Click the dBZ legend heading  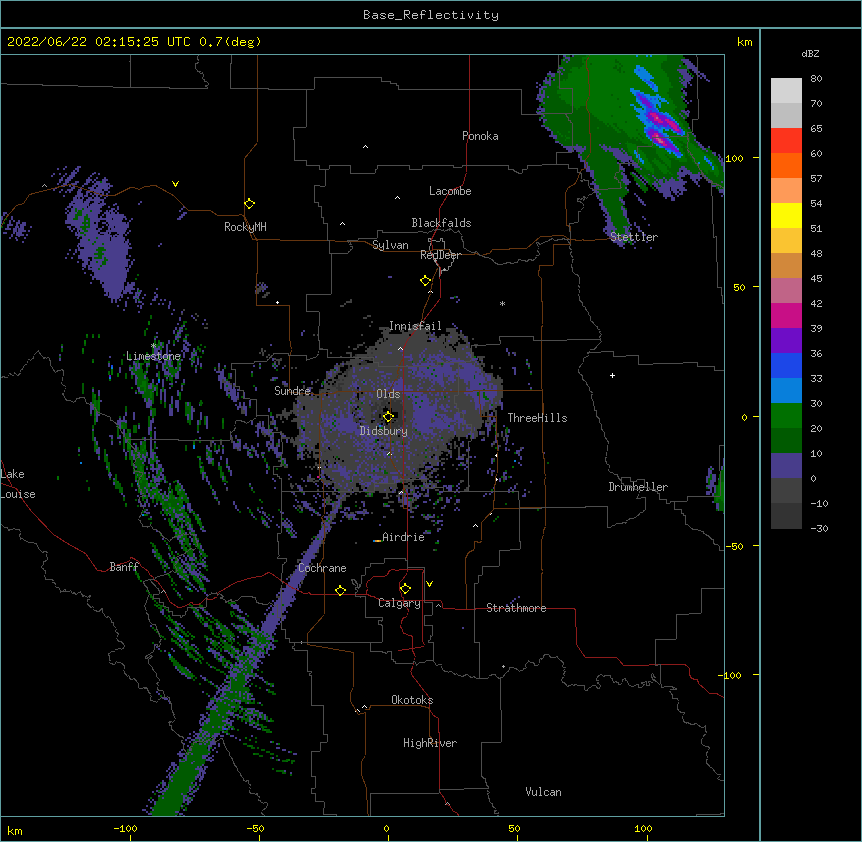pos(810,54)
